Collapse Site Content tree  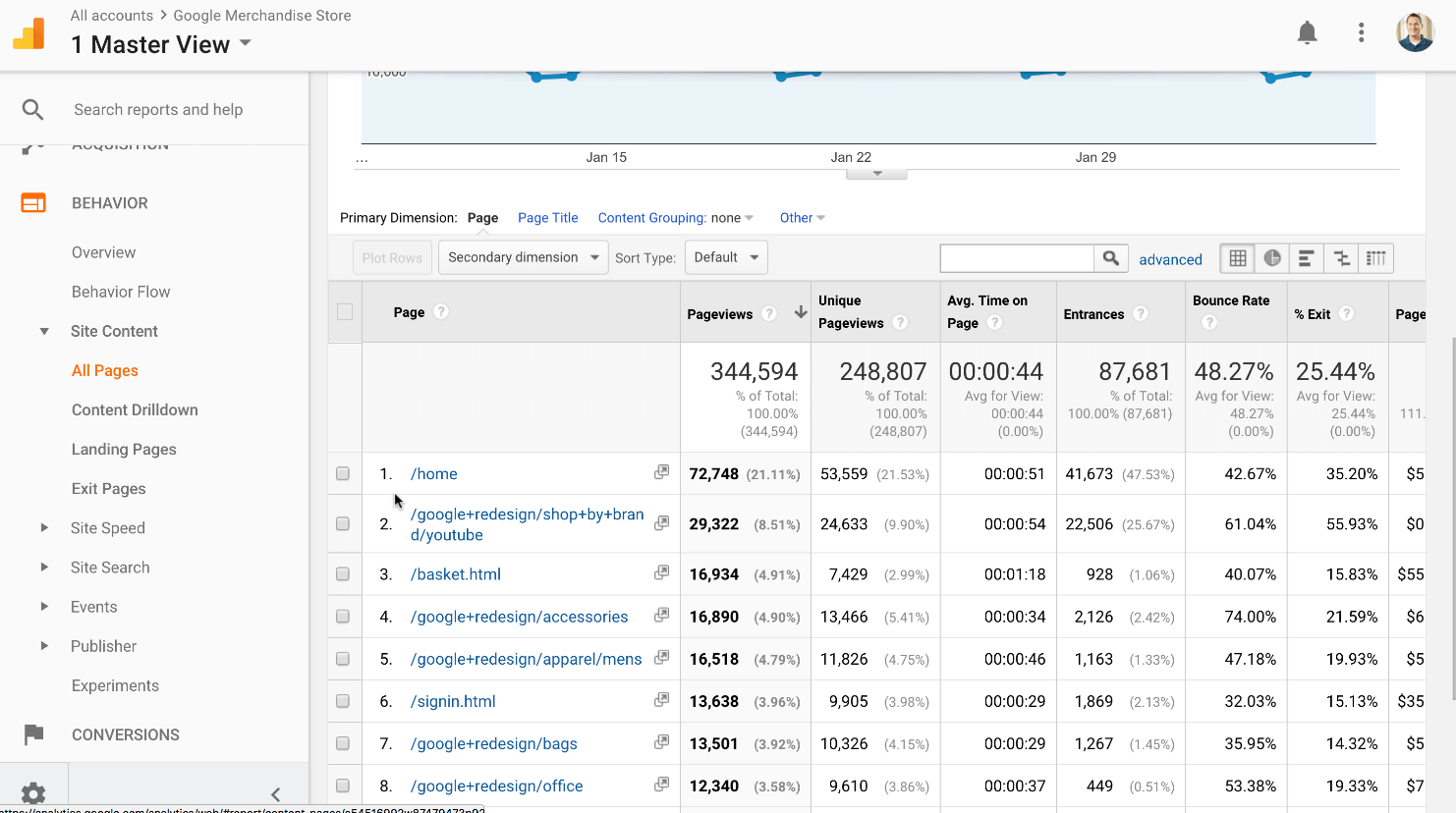(x=44, y=331)
